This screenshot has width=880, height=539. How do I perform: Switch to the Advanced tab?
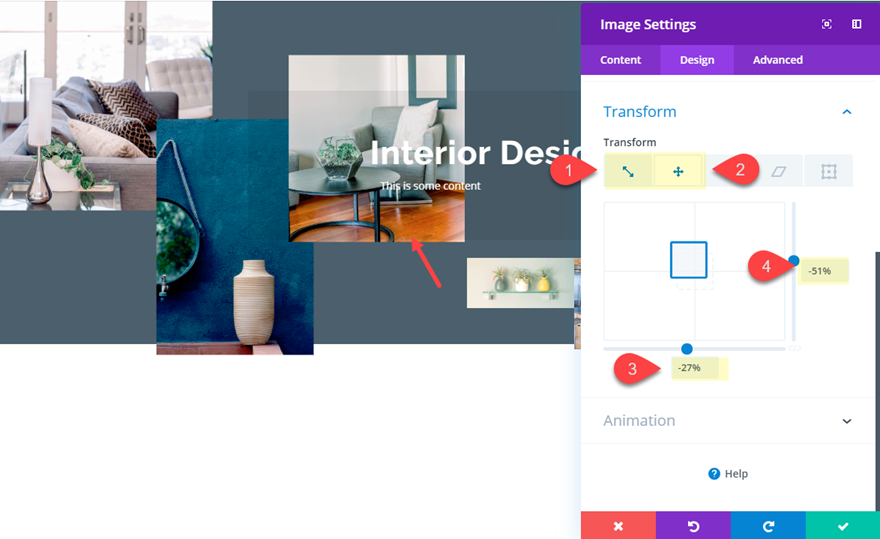point(777,60)
